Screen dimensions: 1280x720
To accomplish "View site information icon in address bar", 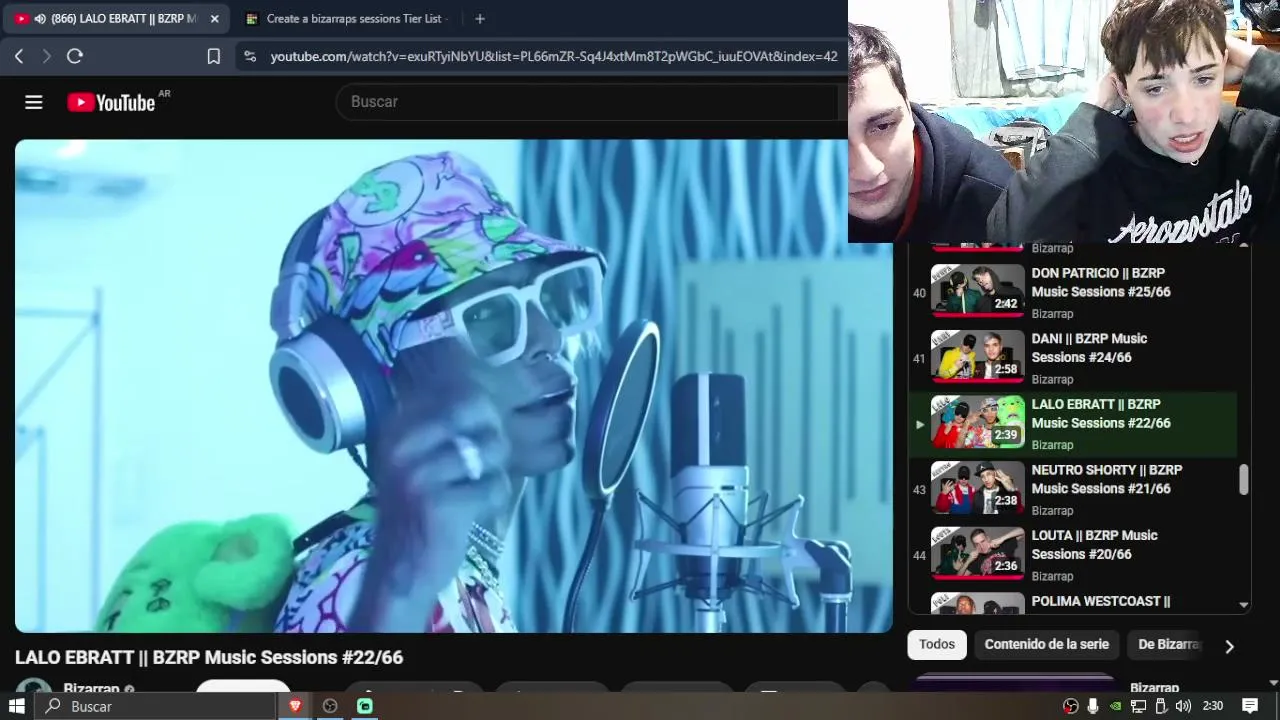I will (250, 57).
